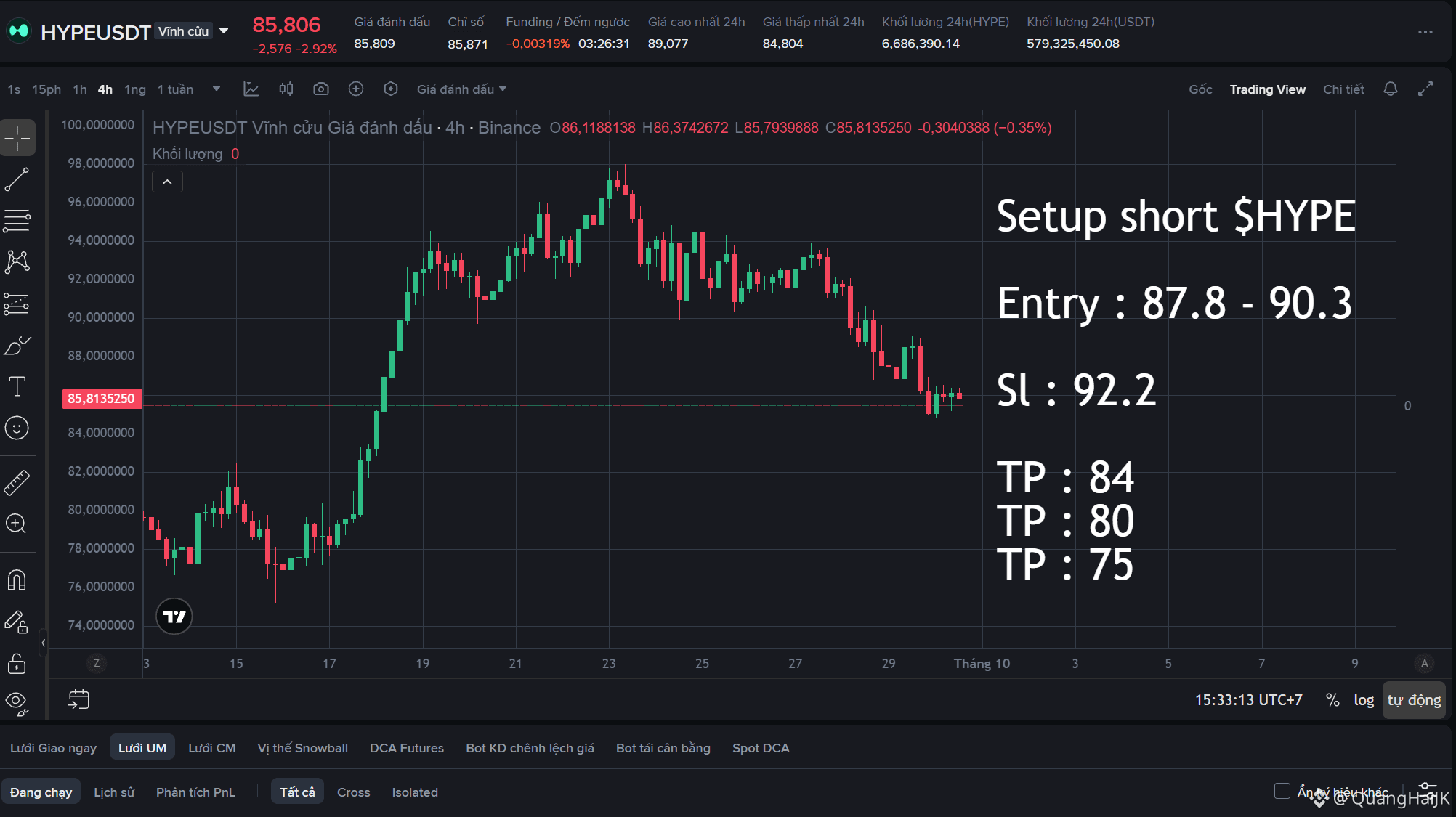The width and height of the screenshot is (1456, 817).
Task: Toggle log scale on chart
Action: pyautogui.click(x=1364, y=700)
